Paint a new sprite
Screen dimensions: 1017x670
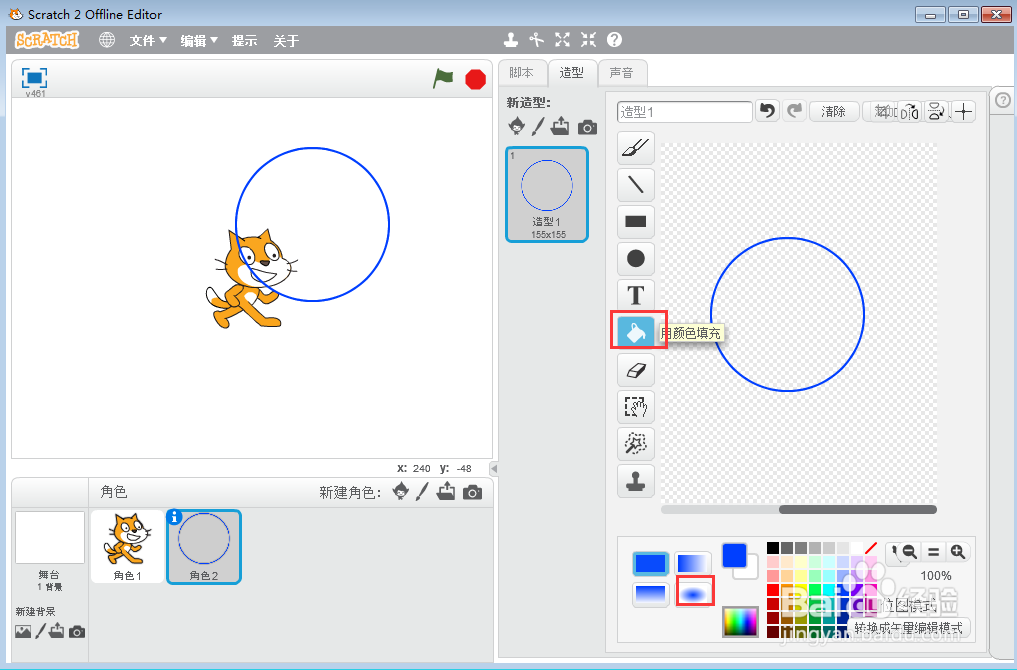pyautogui.click(x=422, y=492)
